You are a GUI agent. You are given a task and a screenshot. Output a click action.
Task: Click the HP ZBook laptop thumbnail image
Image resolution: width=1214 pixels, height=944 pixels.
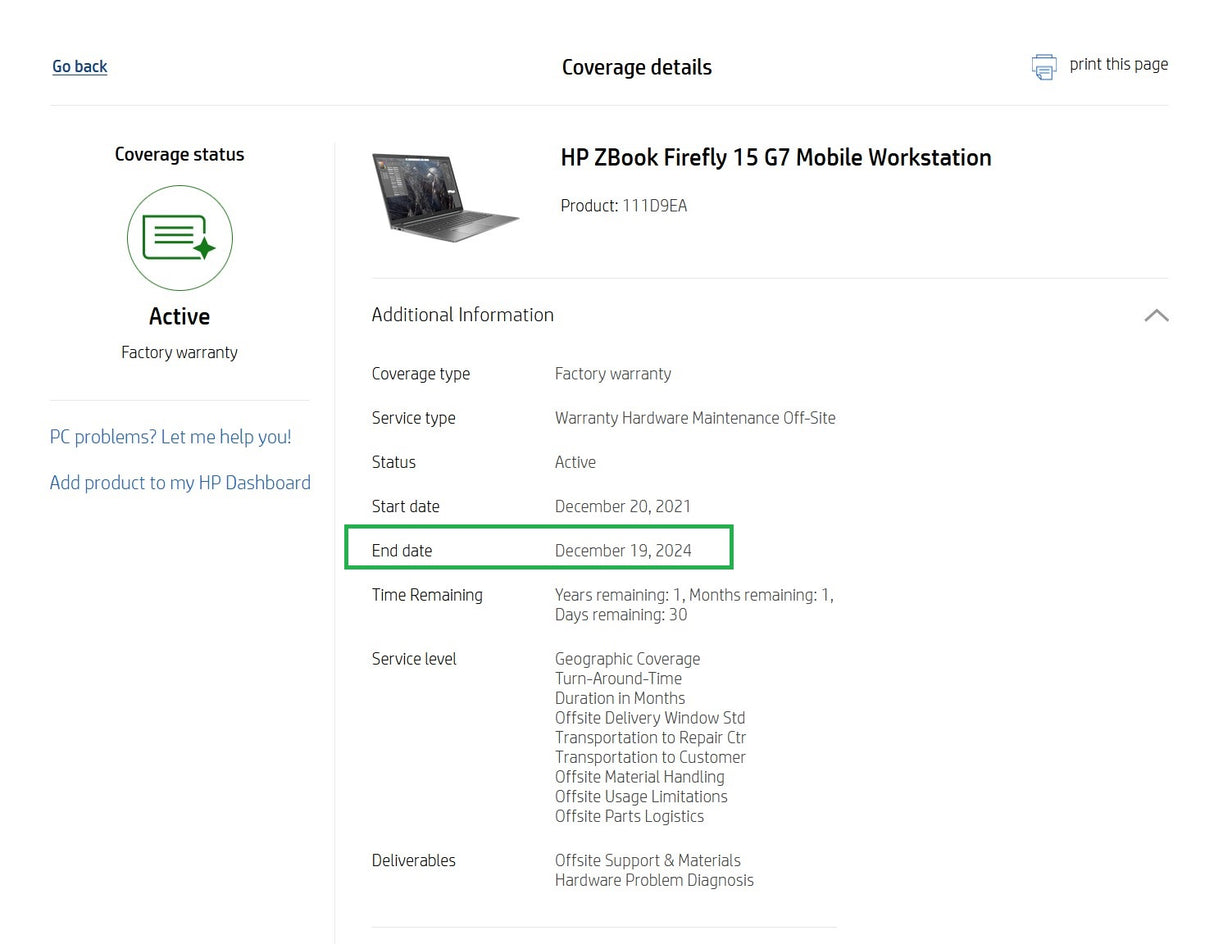click(x=445, y=197)
